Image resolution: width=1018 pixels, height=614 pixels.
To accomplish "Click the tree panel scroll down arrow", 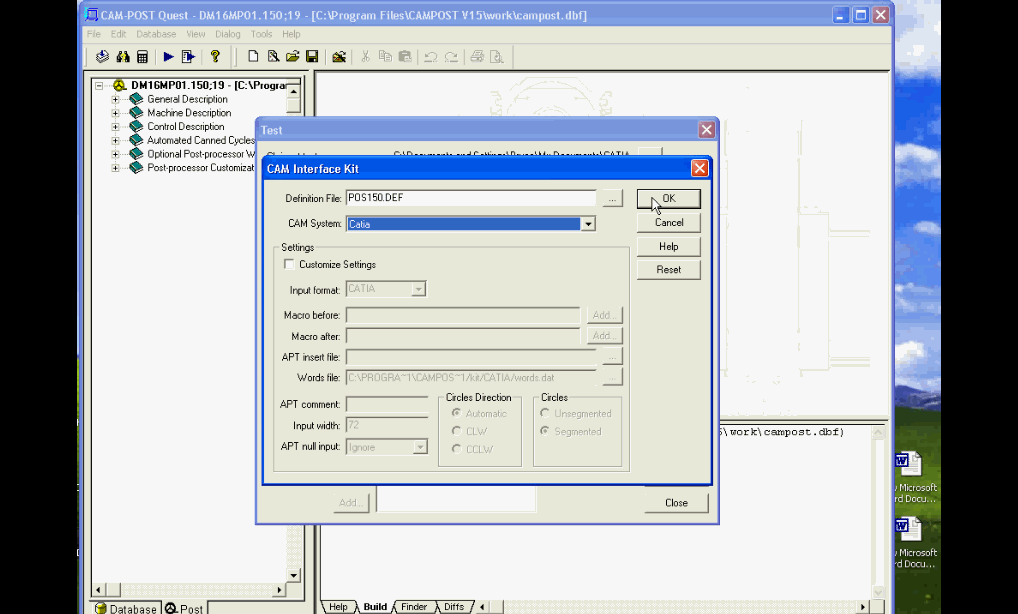I will click(293, 576).
